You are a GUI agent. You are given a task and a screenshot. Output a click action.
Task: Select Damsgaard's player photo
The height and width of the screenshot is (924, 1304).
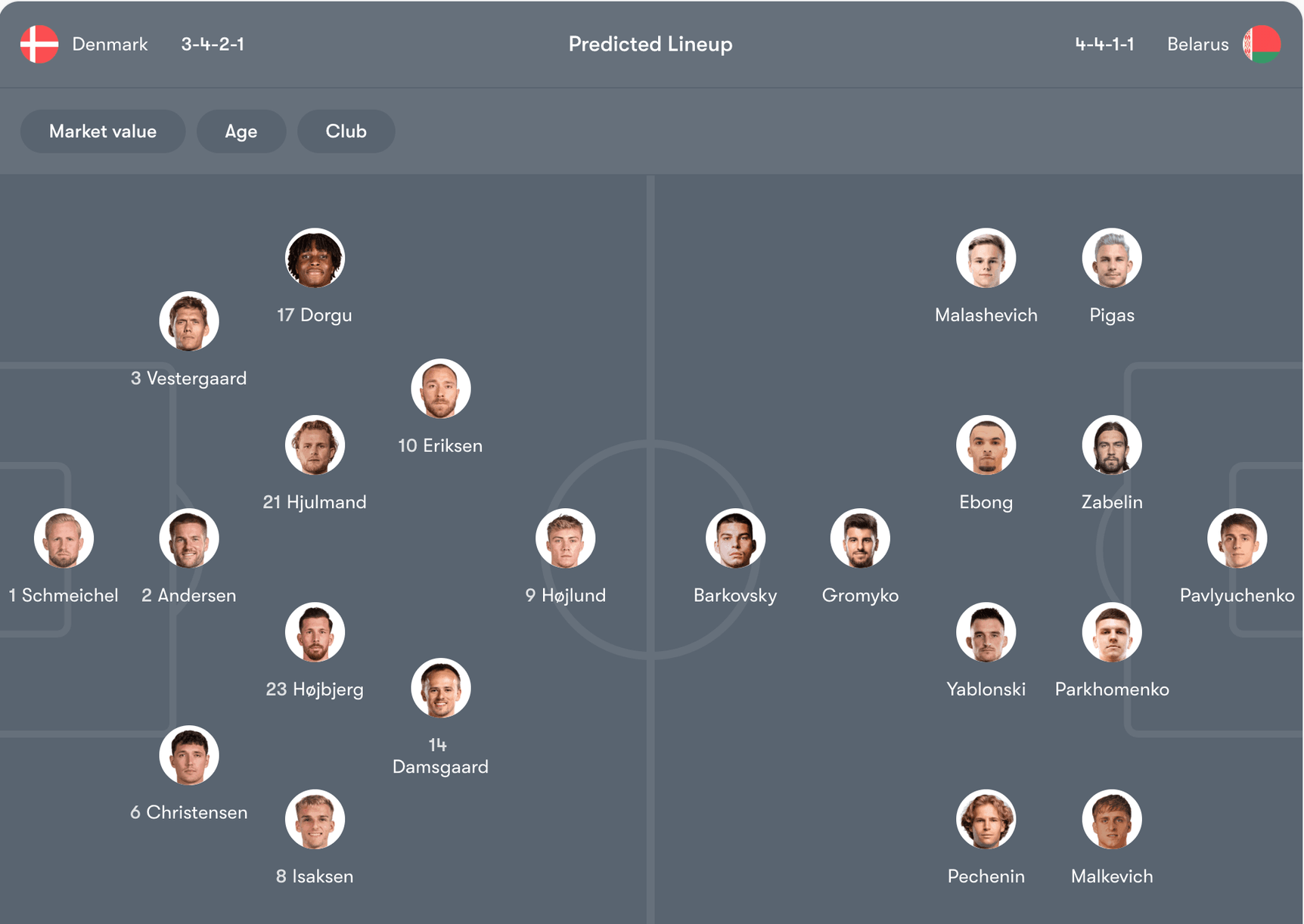440,688
